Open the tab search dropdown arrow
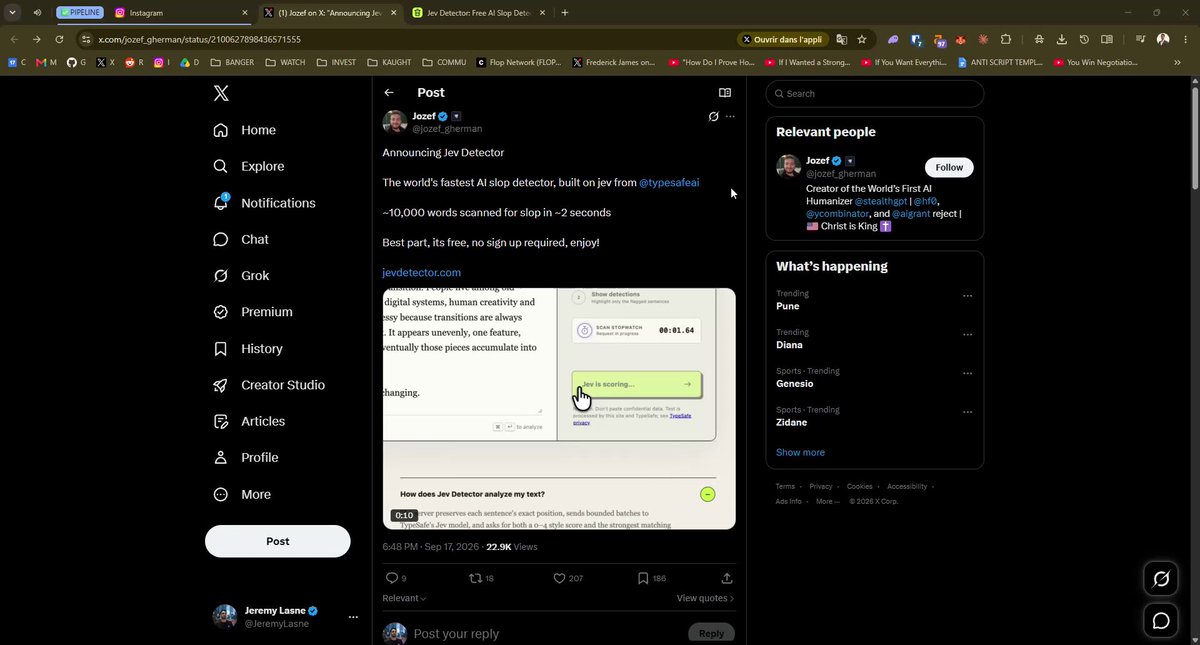 point(13,13)
